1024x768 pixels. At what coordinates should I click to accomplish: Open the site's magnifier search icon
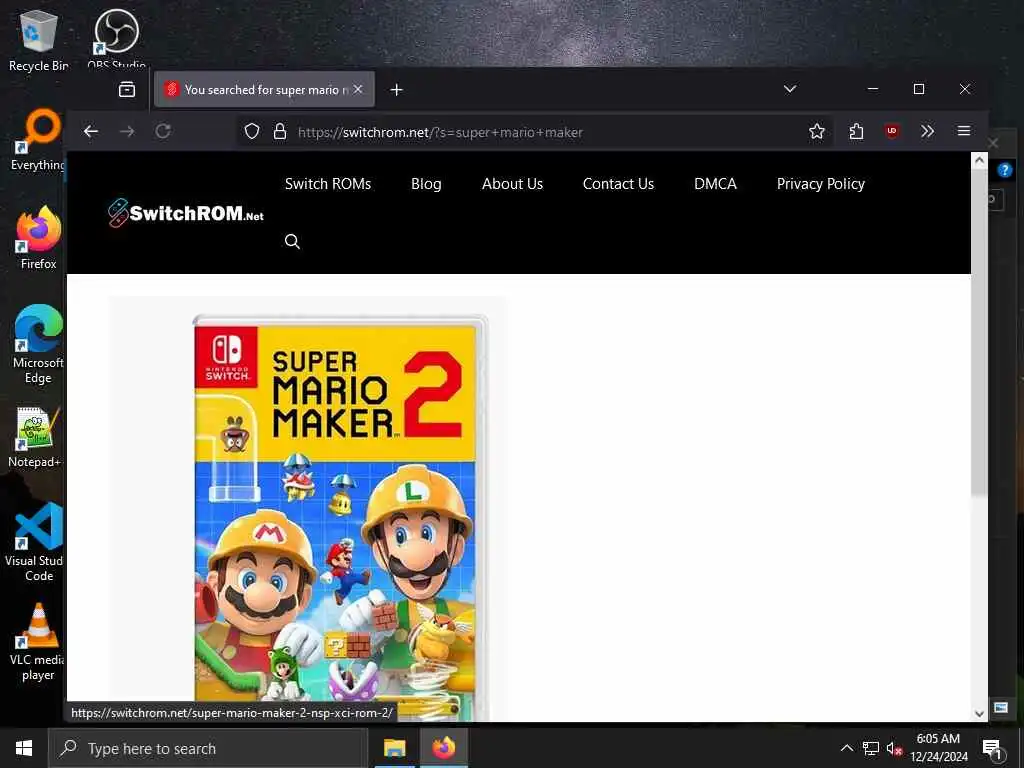tap(292, 242)
